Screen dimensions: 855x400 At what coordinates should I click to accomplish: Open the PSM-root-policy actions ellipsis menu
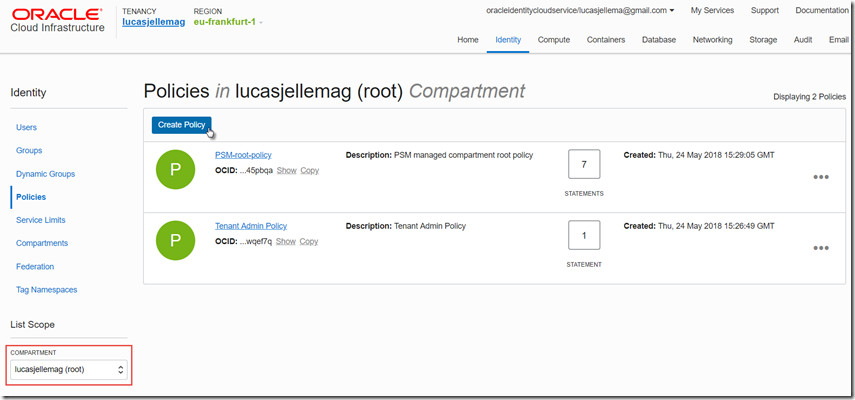click(x=821, y=177)
